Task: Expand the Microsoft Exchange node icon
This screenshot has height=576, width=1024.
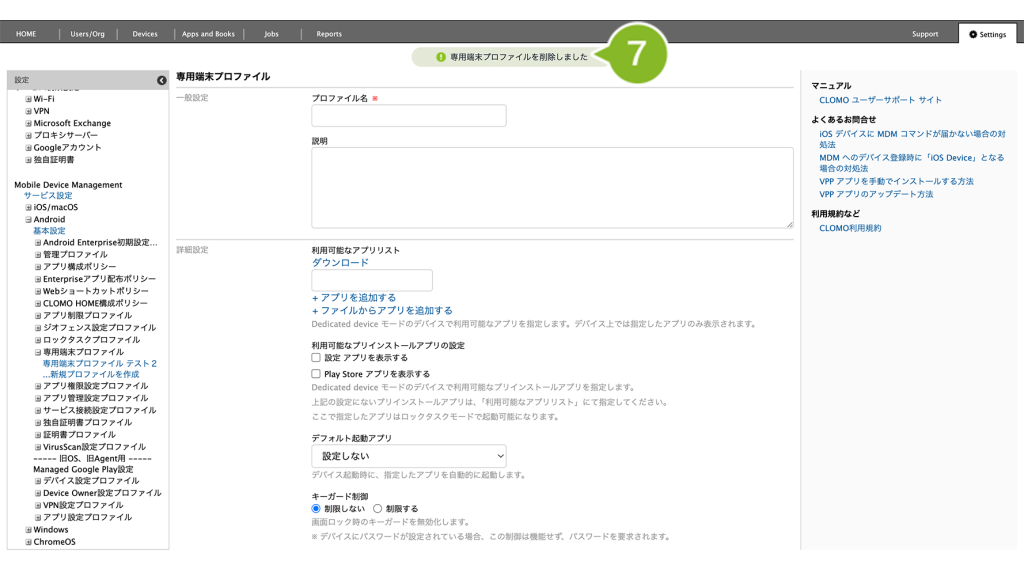Action: 29,123
